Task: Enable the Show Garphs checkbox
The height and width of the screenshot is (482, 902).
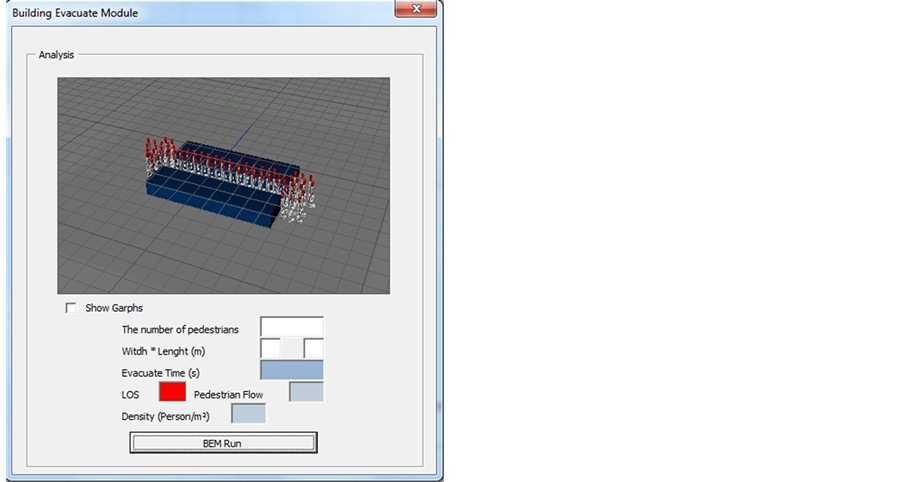Action: tap(71, 308)
